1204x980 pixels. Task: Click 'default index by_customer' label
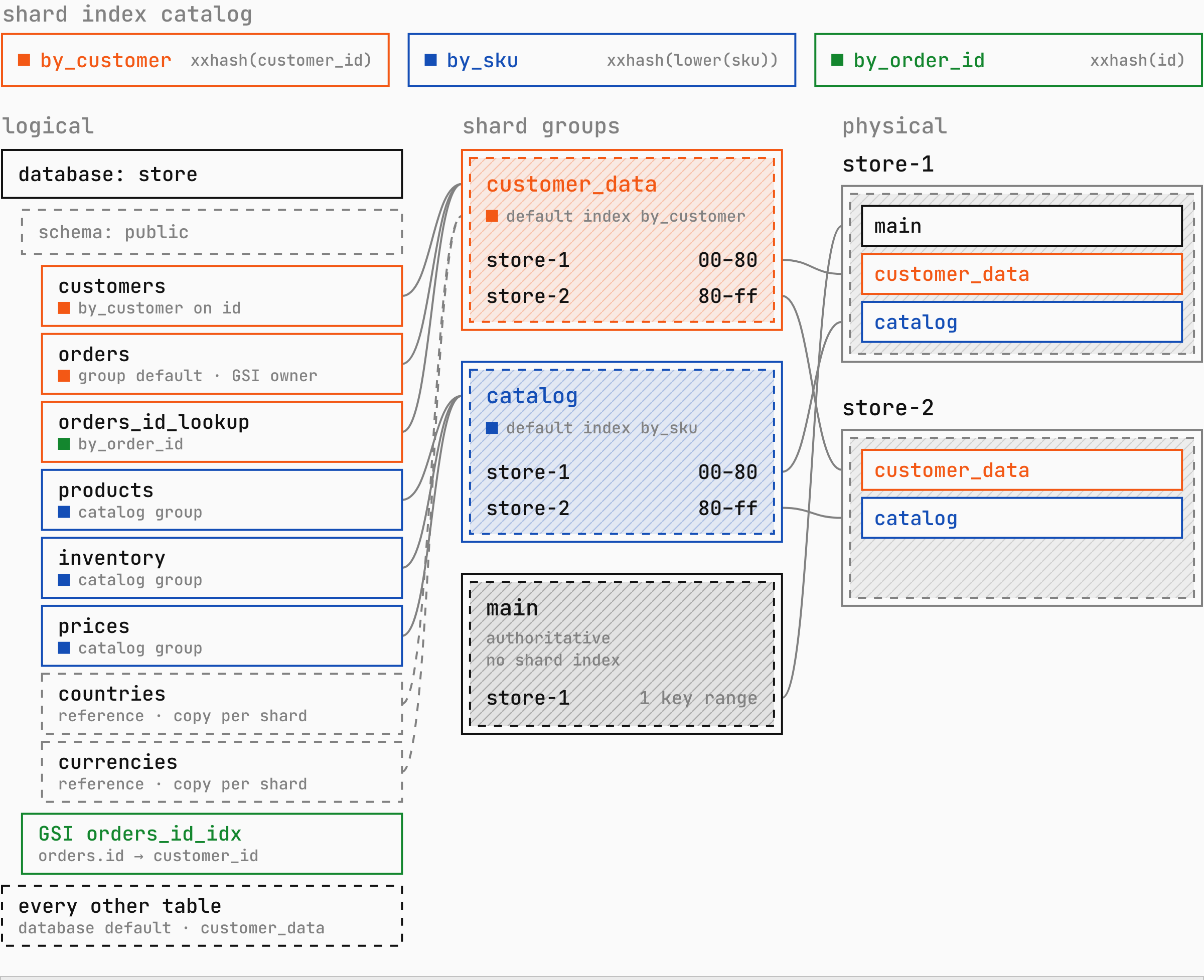tap(626, 216)
